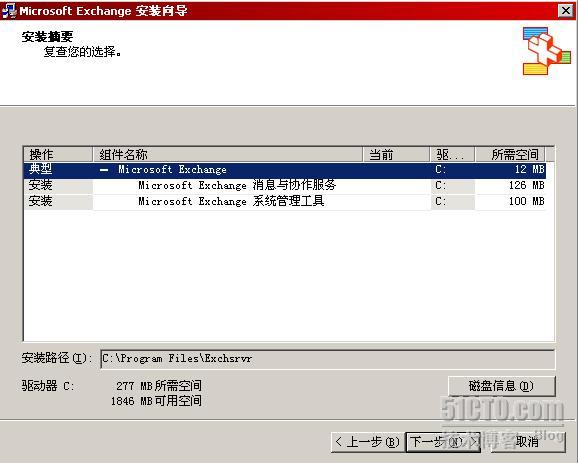The width and height of the screenshot is (578, 463).
Task: Click the 驱... drive column header
Action: click(453, 154)
